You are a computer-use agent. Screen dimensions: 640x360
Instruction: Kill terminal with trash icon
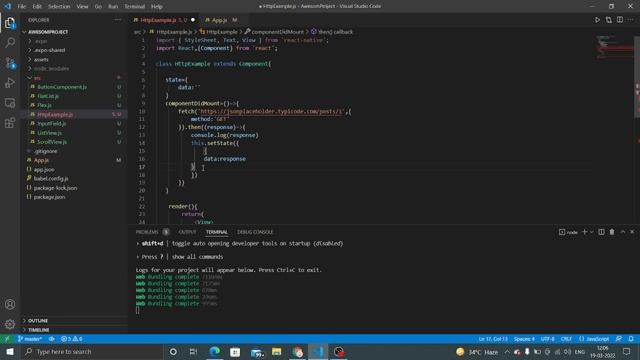coord(612,232)
